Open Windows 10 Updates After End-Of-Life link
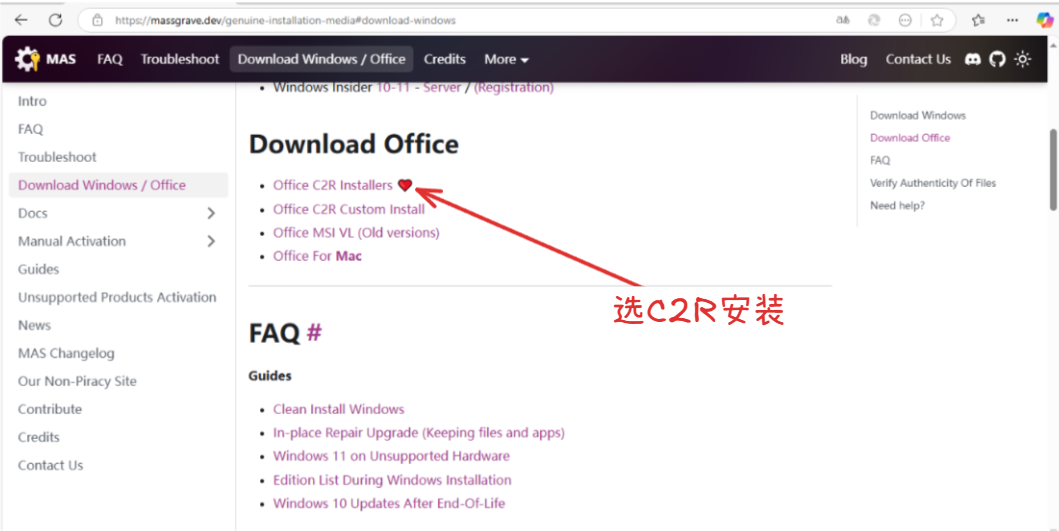 point(389,503)
